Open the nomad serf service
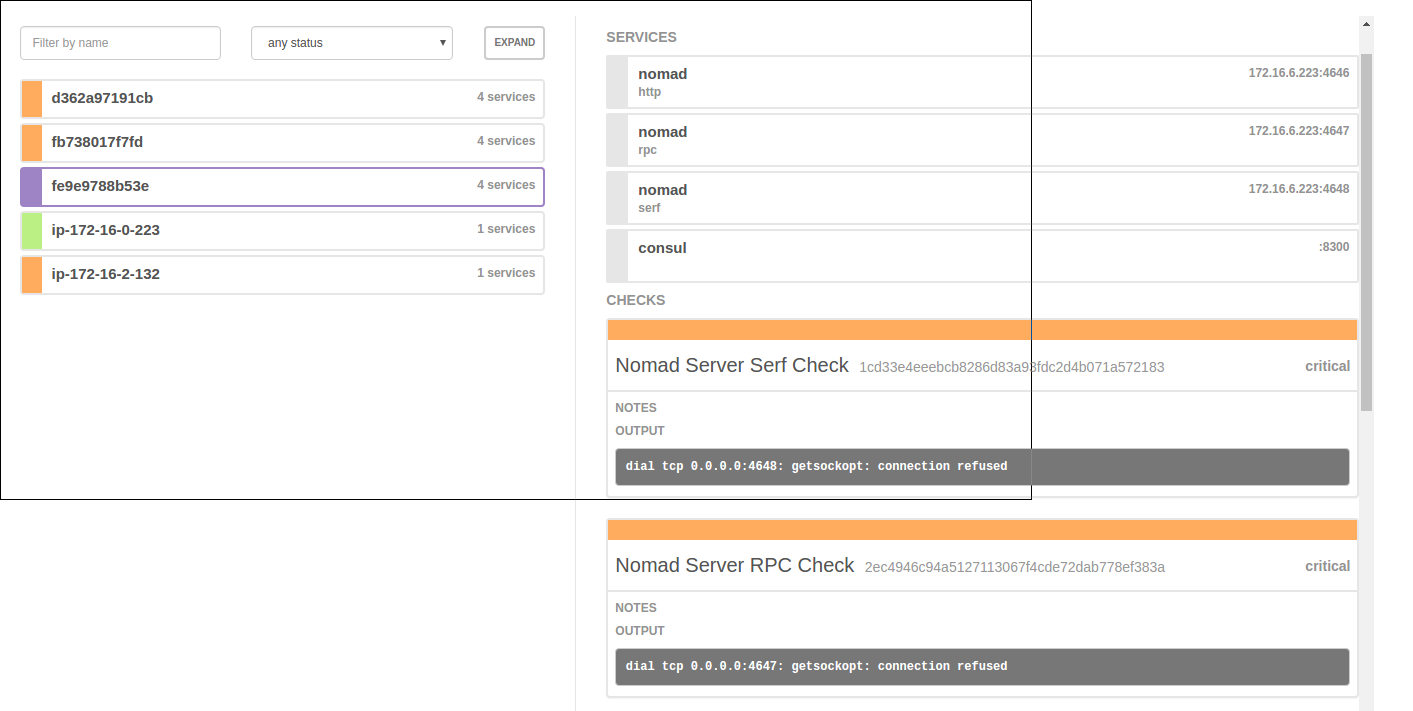 982,198
